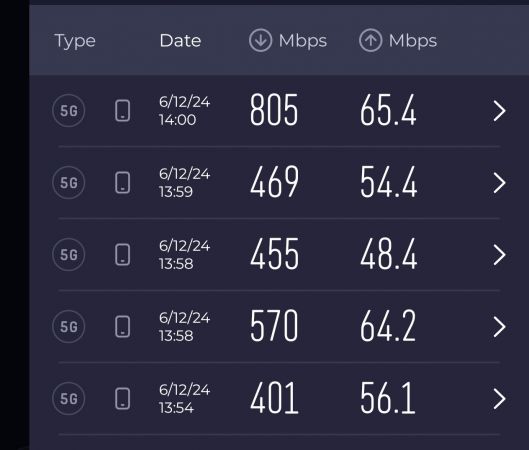529x450 pixels.
Task: Select the 65.4 upload speed value
Action: click(388, 110)
